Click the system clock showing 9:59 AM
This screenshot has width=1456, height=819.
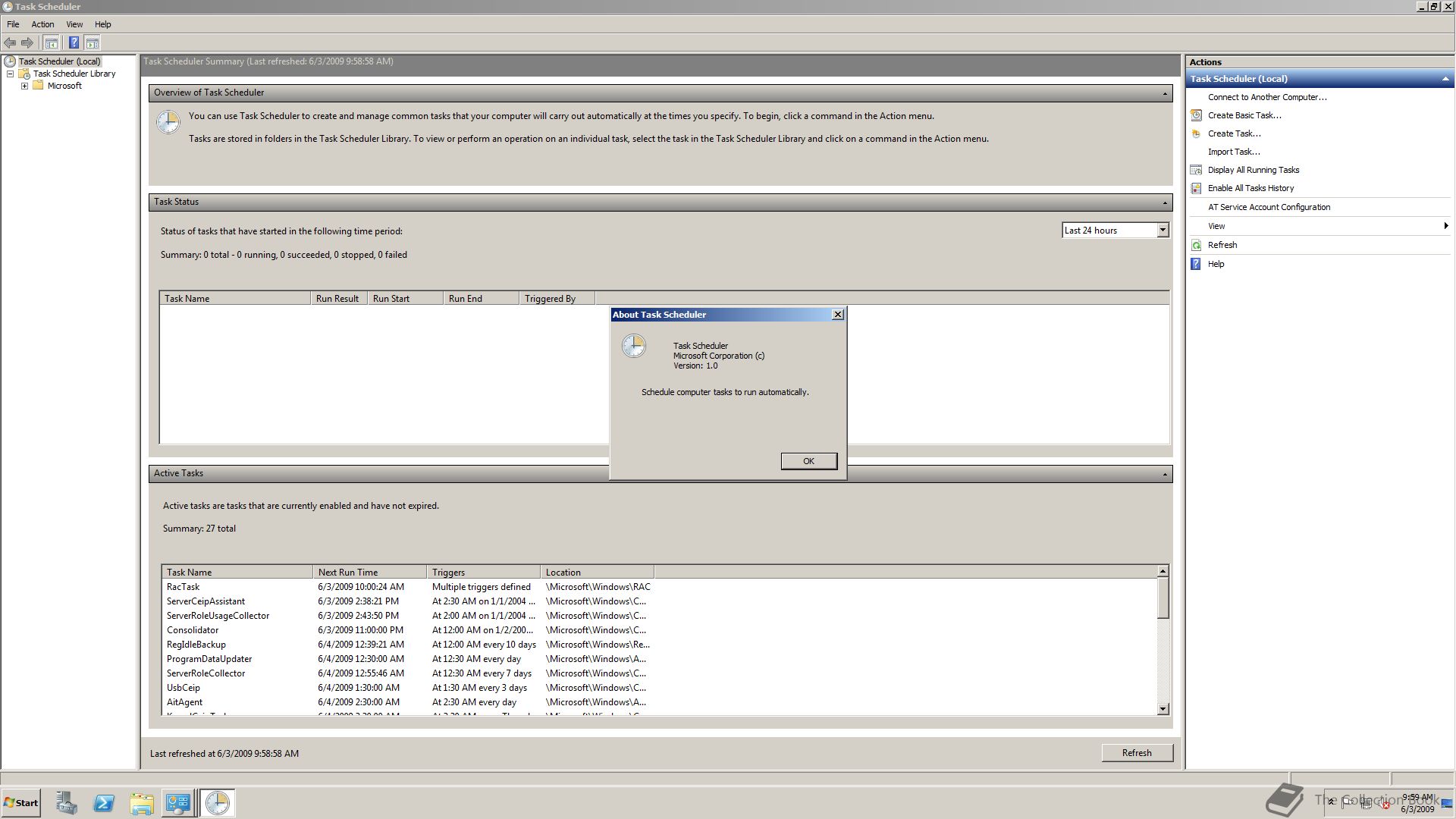point(1417,803)
